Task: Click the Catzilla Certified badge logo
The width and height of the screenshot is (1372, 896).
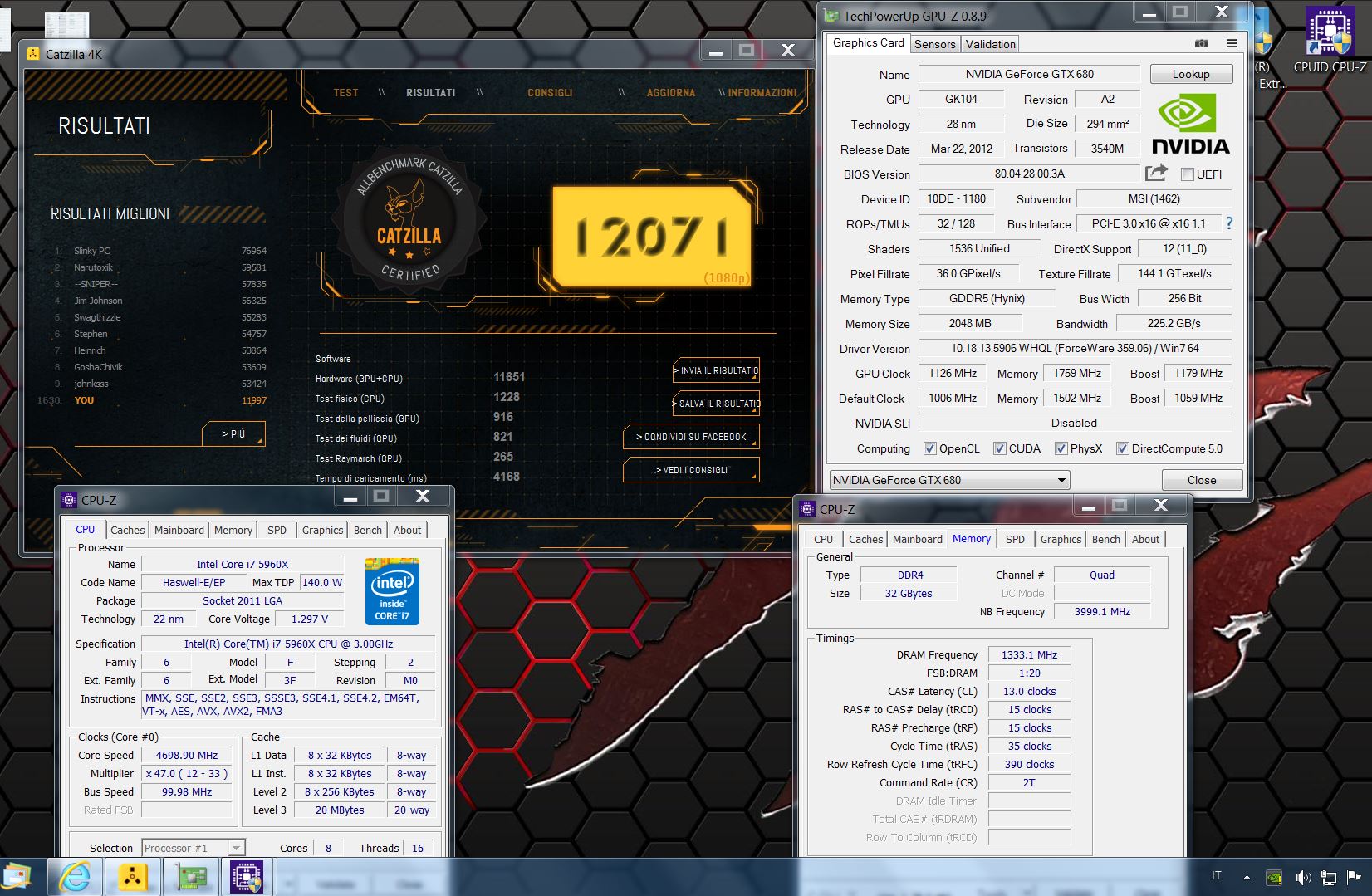Action: [x=409, y=219]
